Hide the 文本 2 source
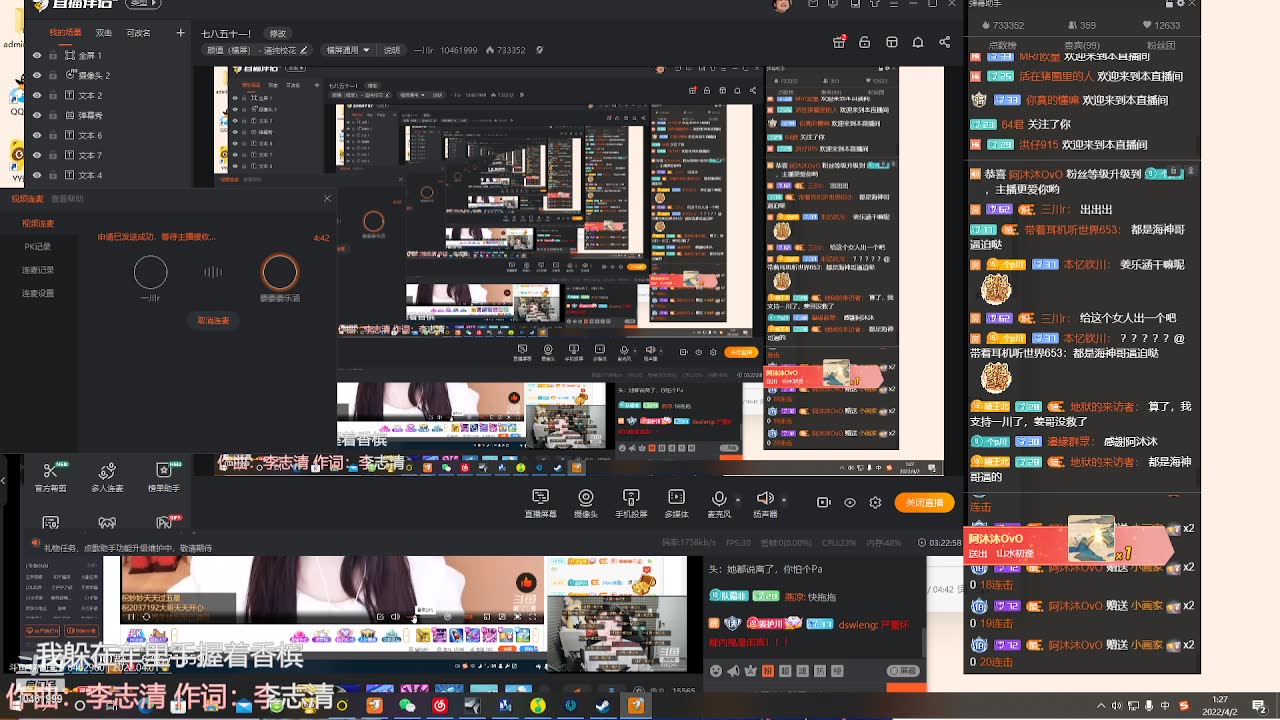The width and height of the screenshot is (1280, 720). [x=37, y=95]
